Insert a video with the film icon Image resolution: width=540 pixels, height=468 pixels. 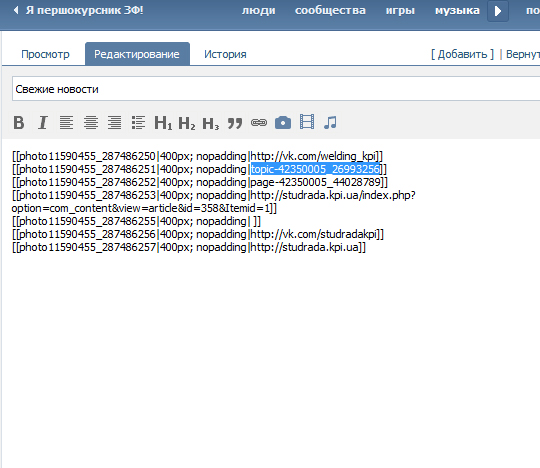coord(307,122)
